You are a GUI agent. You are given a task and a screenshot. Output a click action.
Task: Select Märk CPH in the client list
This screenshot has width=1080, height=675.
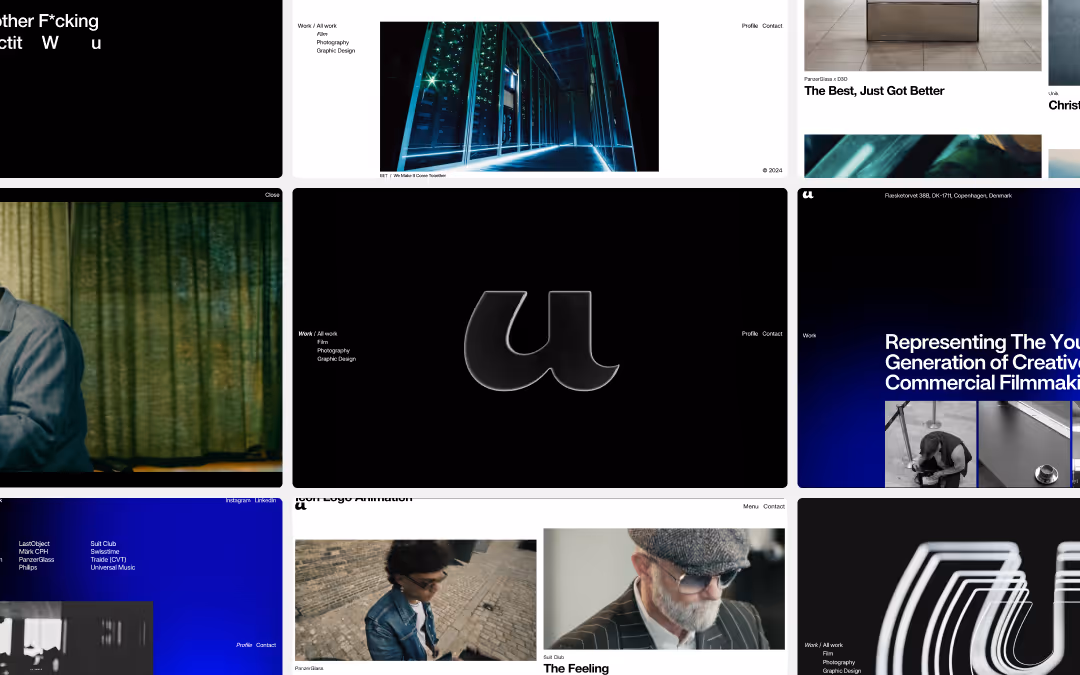pos(33,552)
